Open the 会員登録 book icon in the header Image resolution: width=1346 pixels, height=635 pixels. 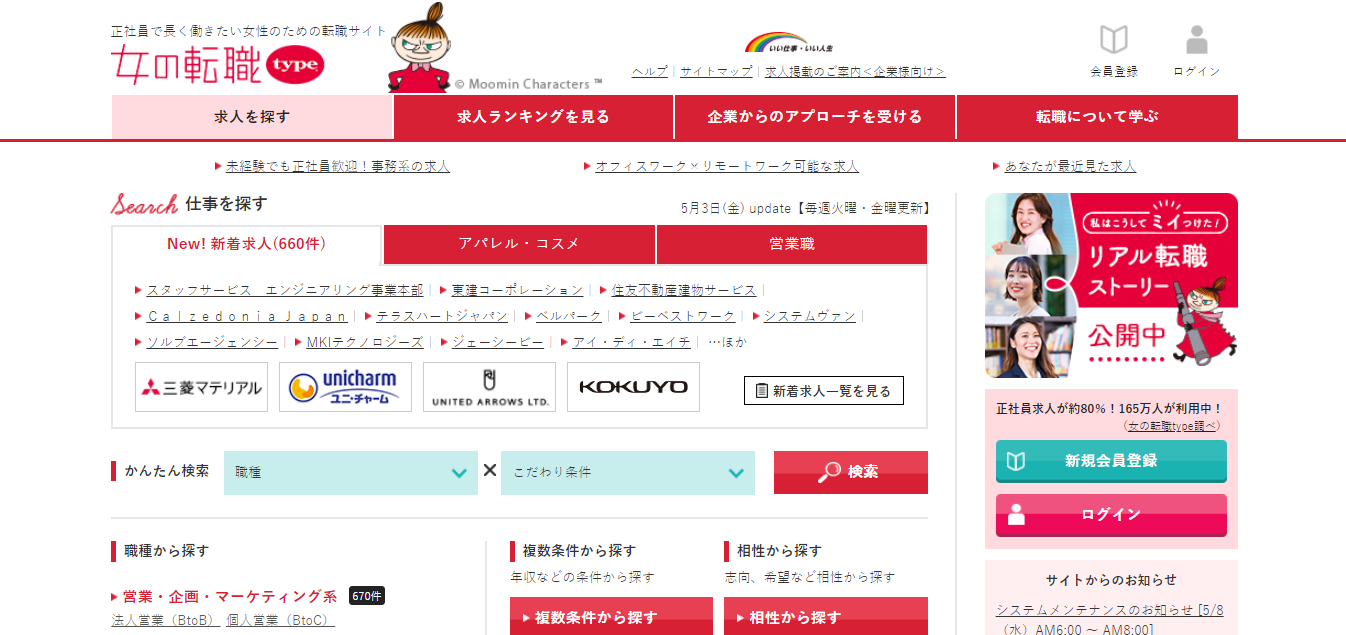1114,40
